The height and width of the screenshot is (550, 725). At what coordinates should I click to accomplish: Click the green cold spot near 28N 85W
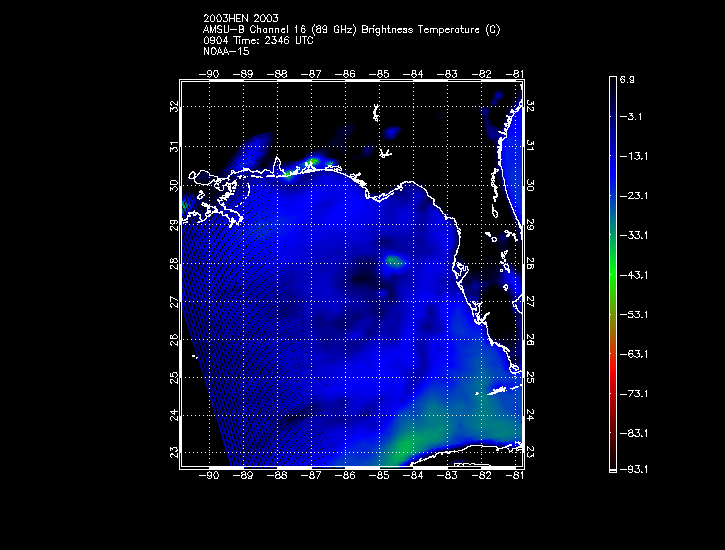coord(395,261)
